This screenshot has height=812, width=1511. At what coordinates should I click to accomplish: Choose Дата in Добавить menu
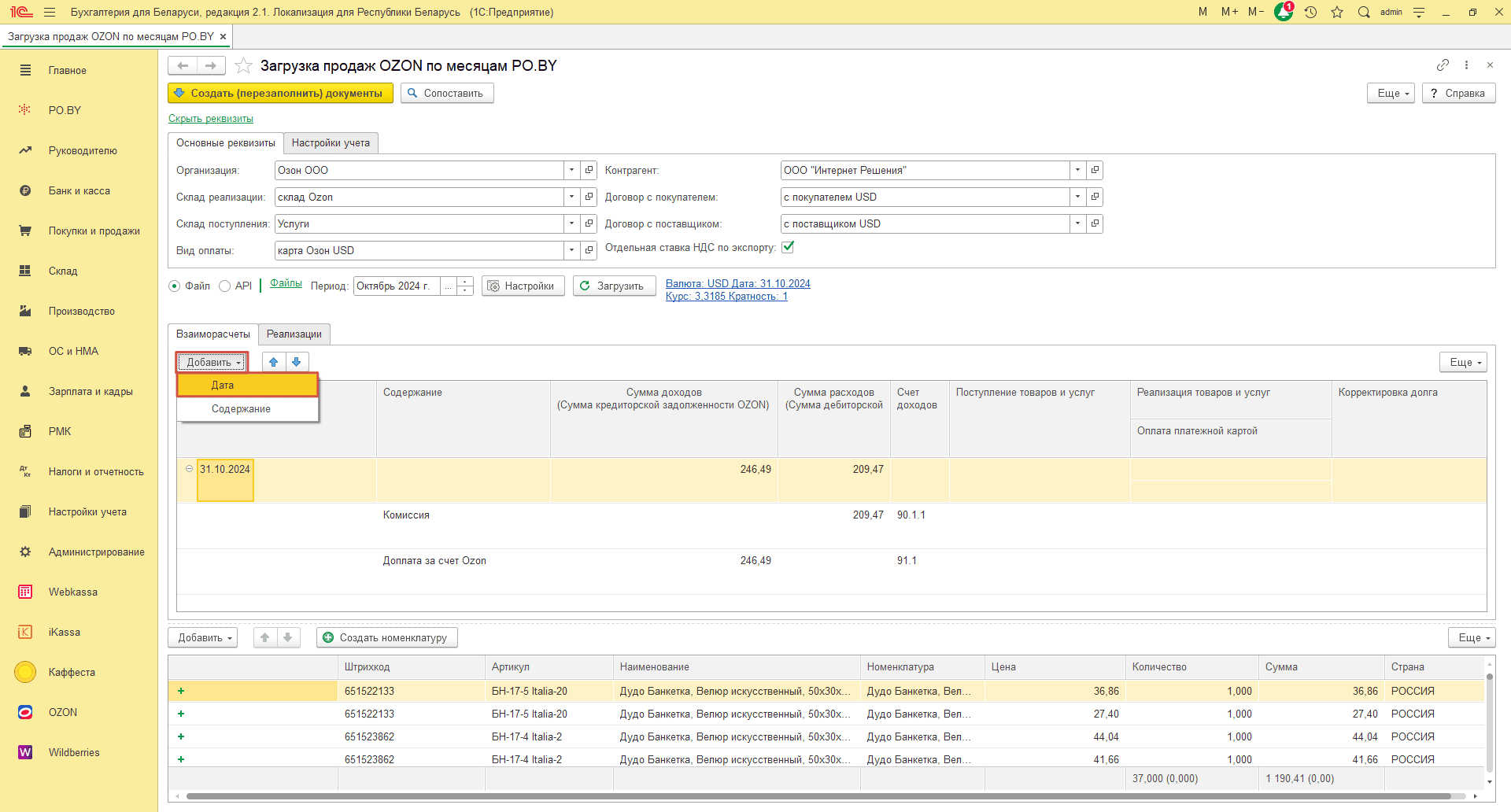(x=247, y=385)
